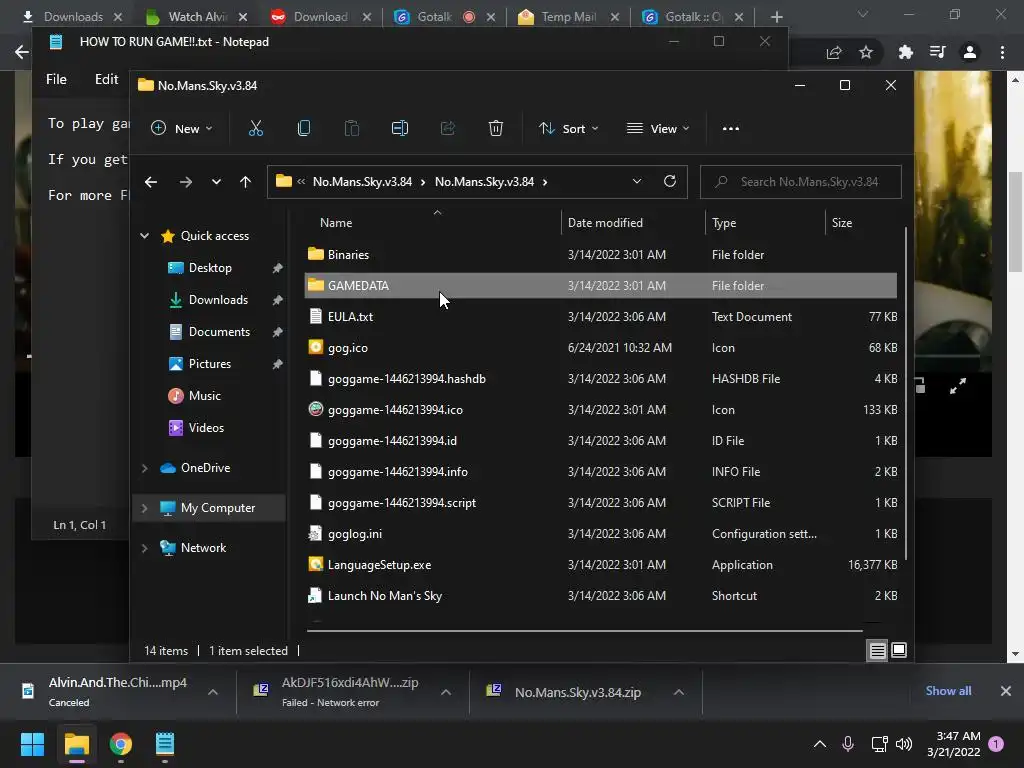Click the Search No.Mans.Sky.v3.84 box

(801, 182)
